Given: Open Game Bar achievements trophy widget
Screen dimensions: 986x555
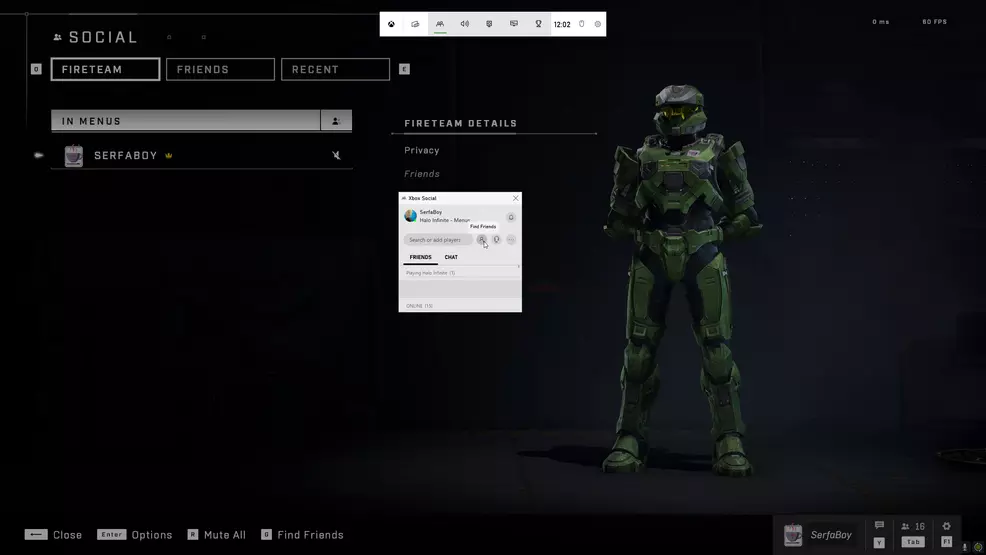Looking at the screenshot, I should click(538, 24).
